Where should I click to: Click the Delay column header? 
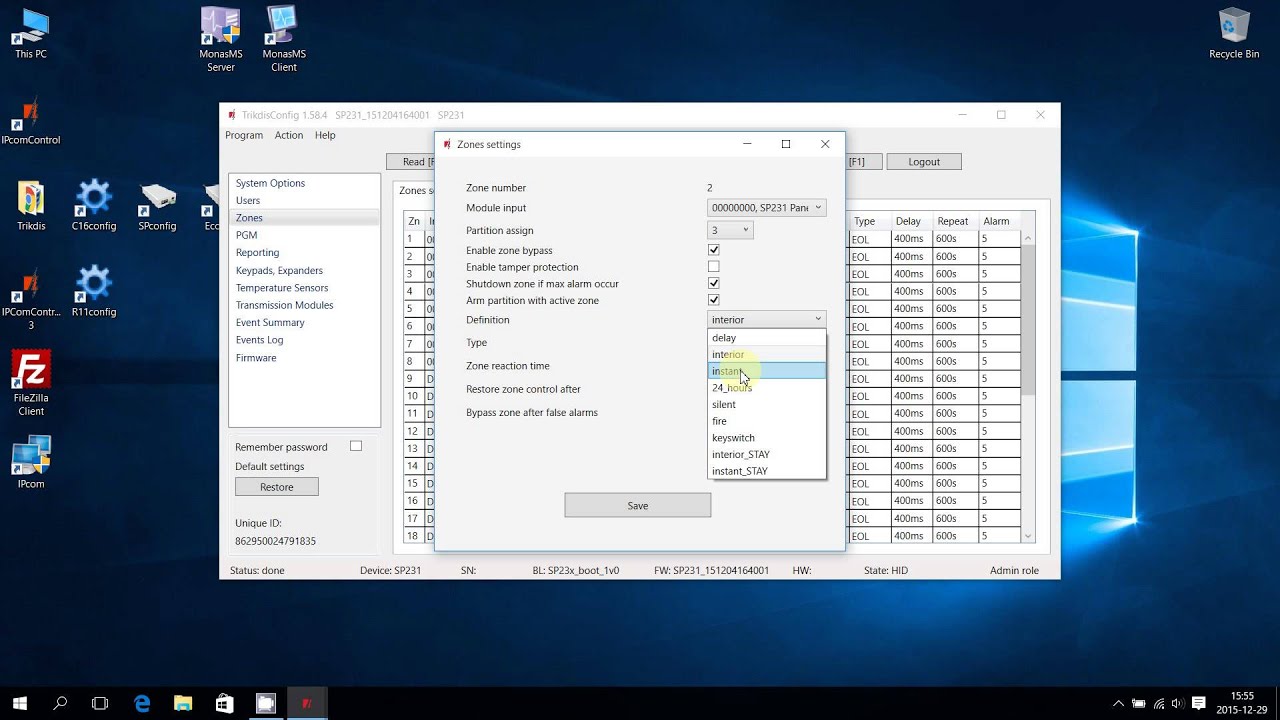[x=908, y=221]
